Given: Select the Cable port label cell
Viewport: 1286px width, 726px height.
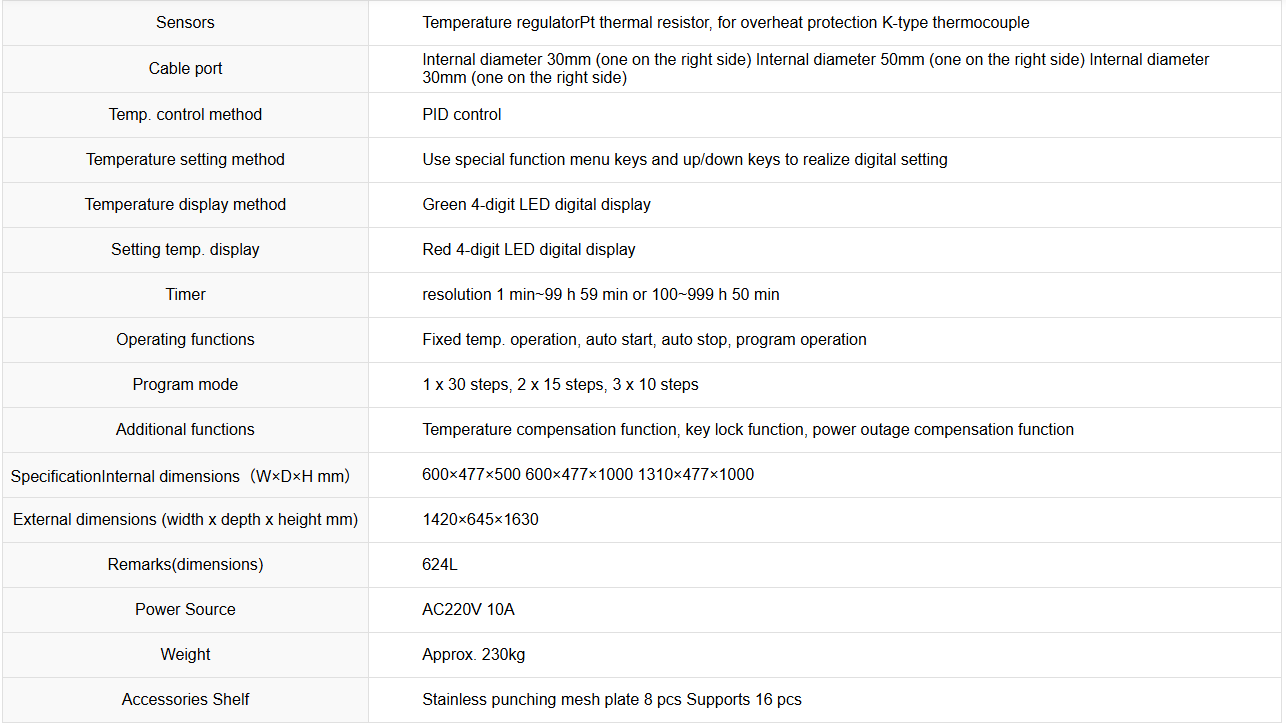Looking at the screenshot, I should tap(185, 68).
